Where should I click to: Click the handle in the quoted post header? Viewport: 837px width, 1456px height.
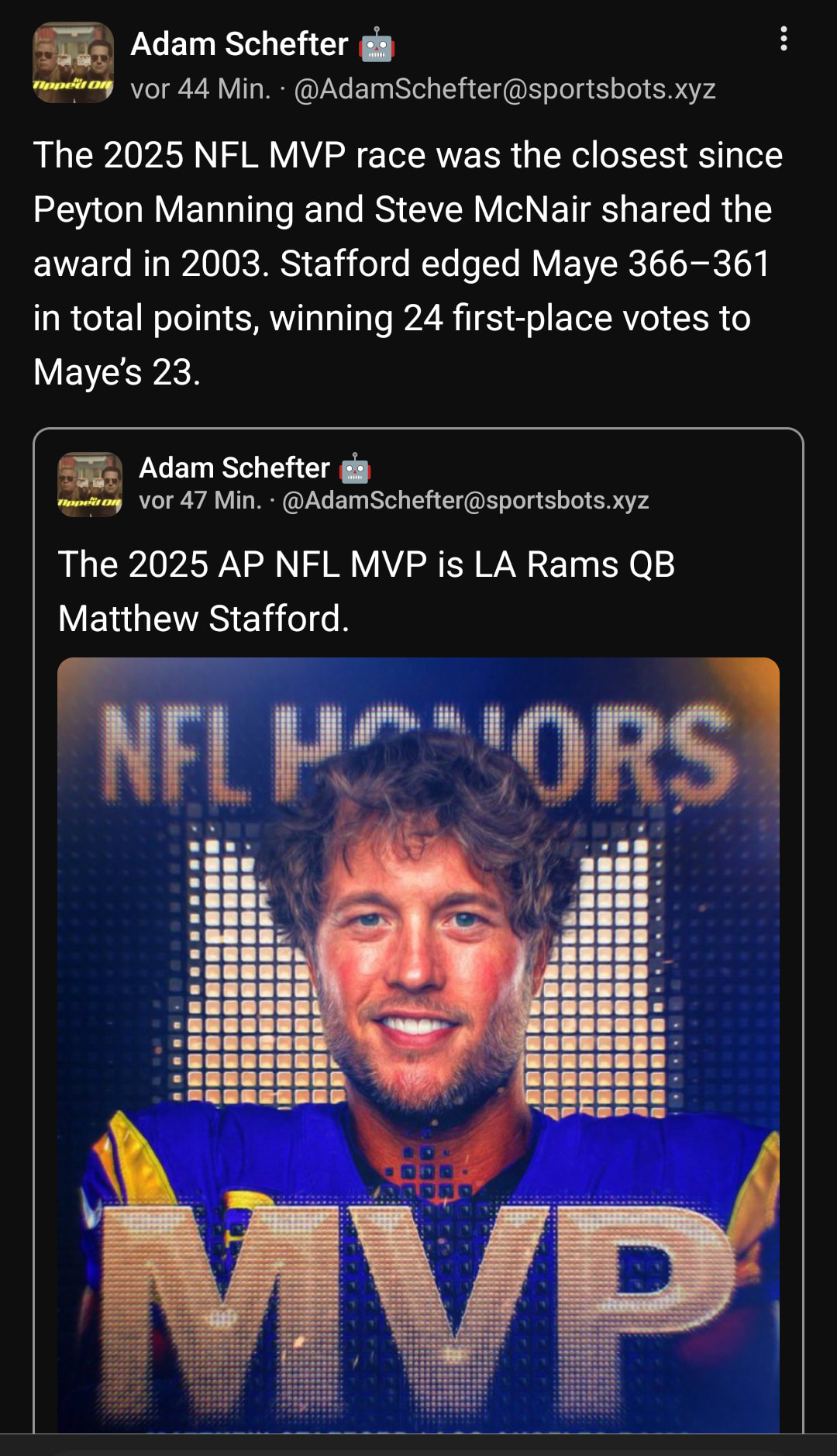click(465, 501)
